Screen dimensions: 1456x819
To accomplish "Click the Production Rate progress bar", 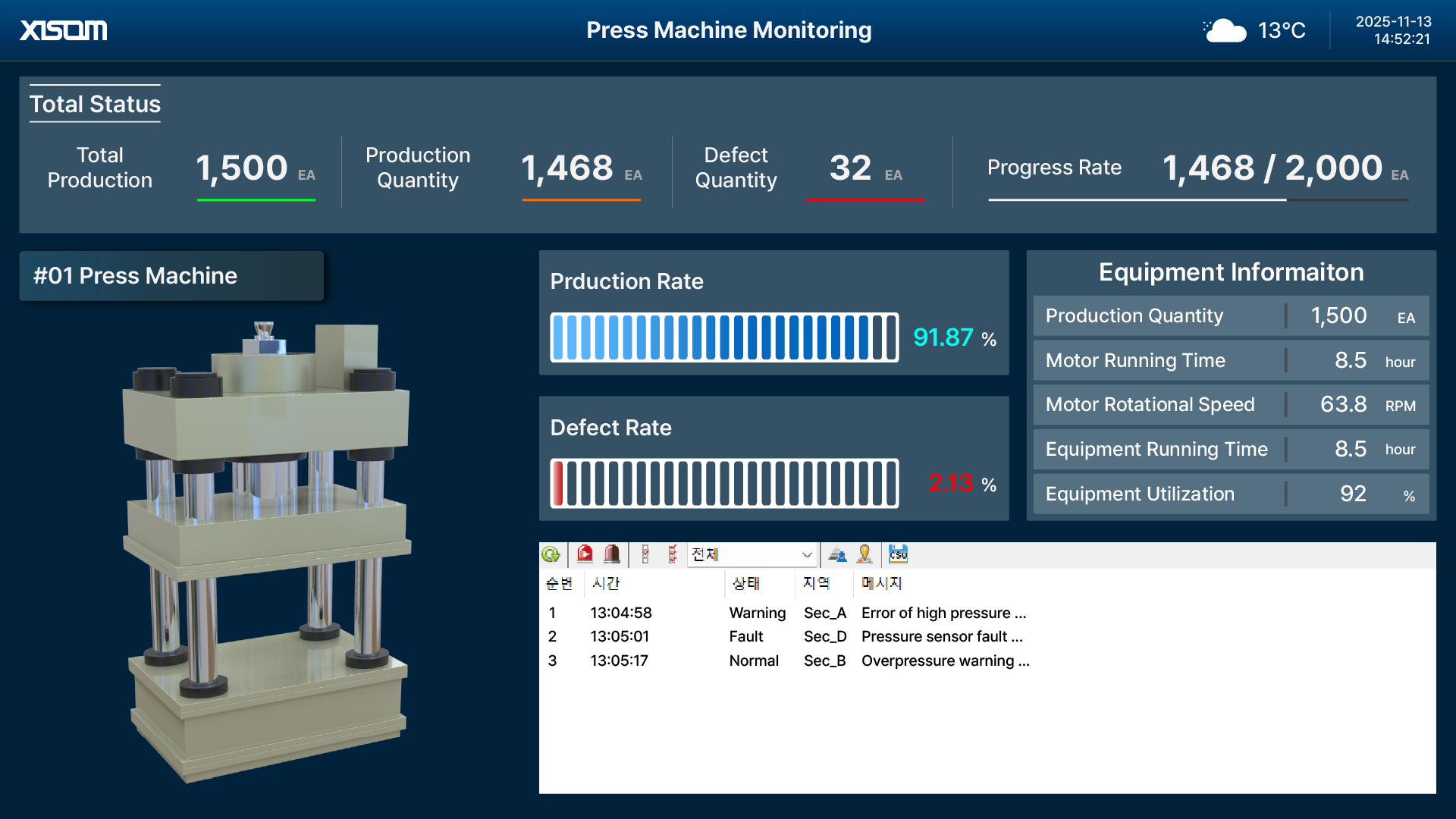I will tap(724, 337).
